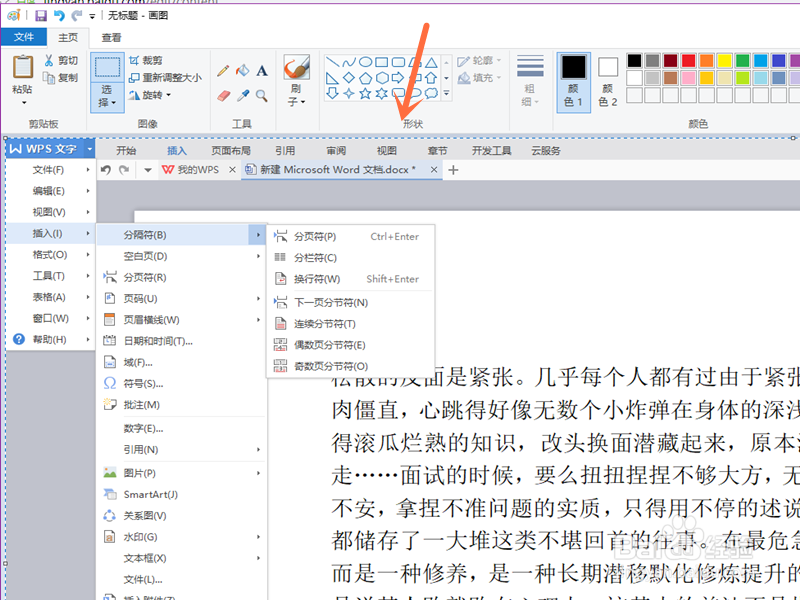The image size is (800, 600).
Task: Click the Undo icon in Paint
Action: (x=60, y=14)
